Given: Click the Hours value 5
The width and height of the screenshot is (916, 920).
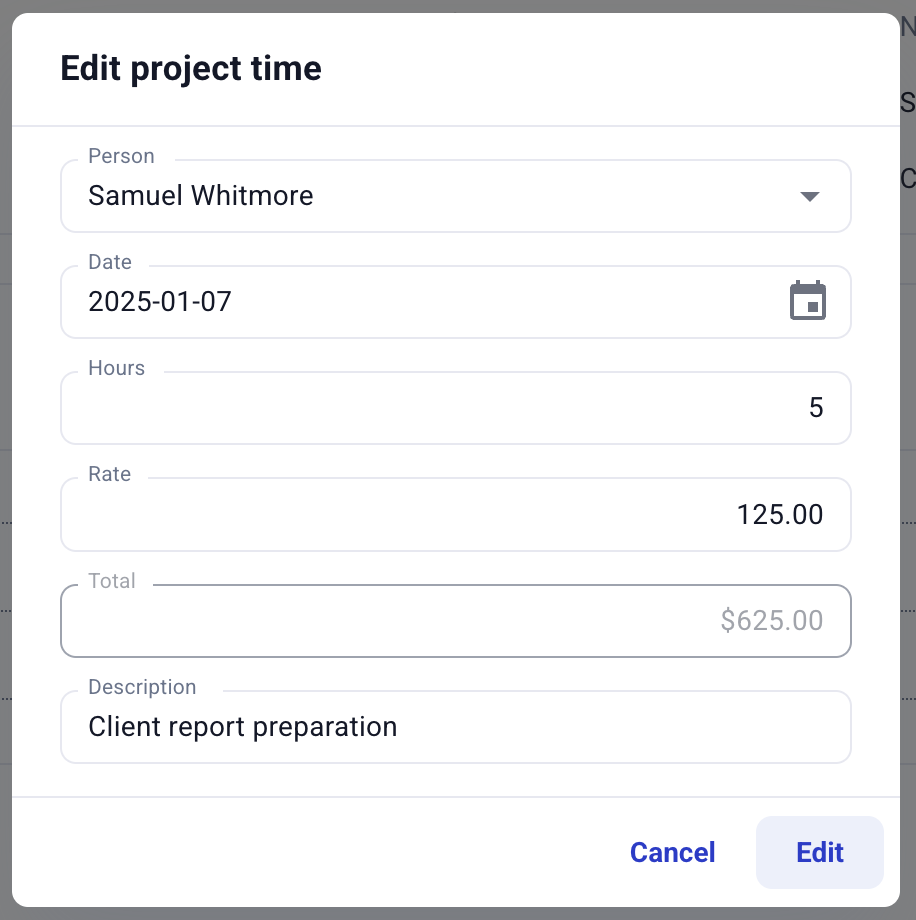Looking at the screenshot, I should [815, 408].
